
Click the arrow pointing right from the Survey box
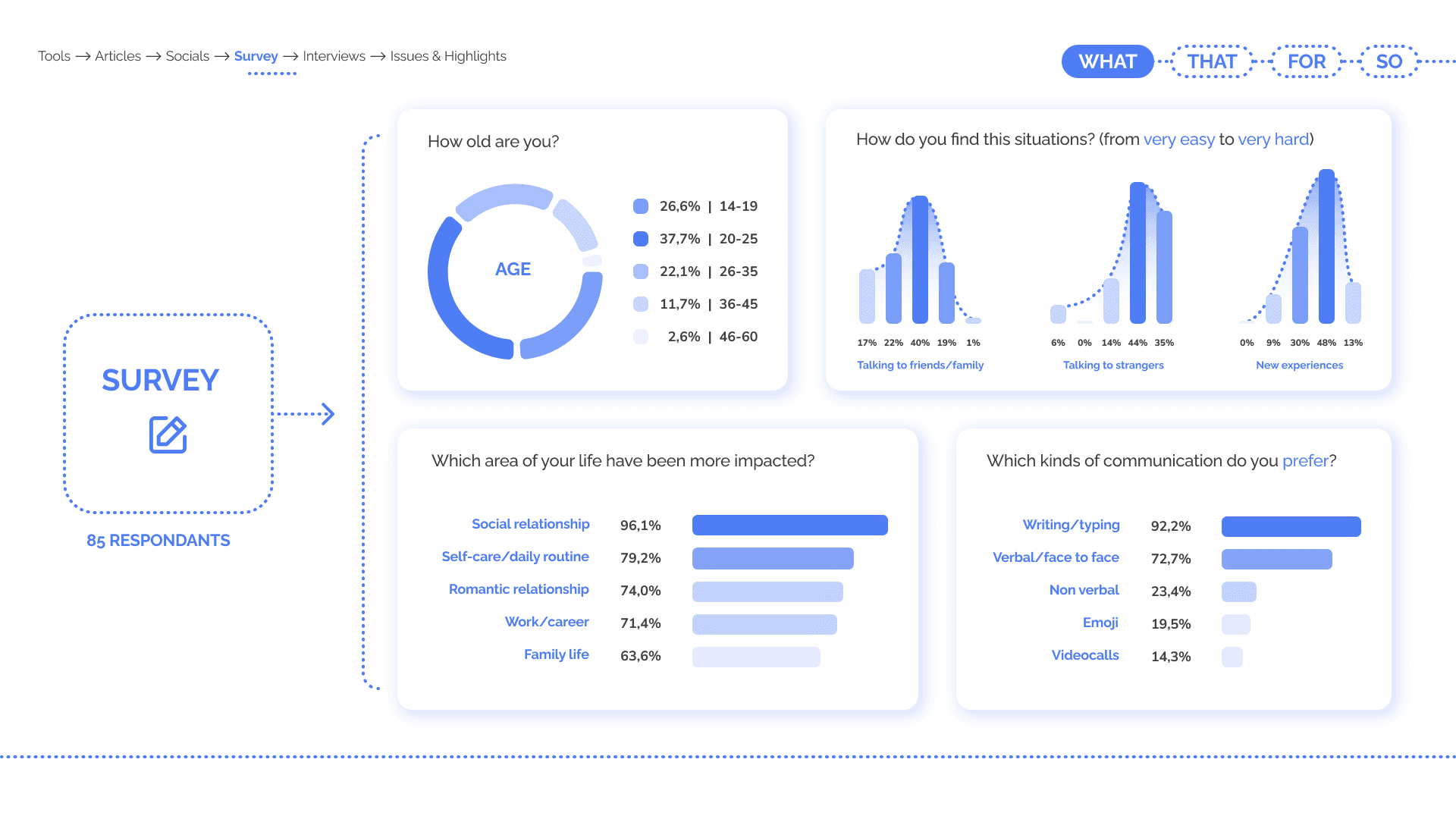coord(305,414)
